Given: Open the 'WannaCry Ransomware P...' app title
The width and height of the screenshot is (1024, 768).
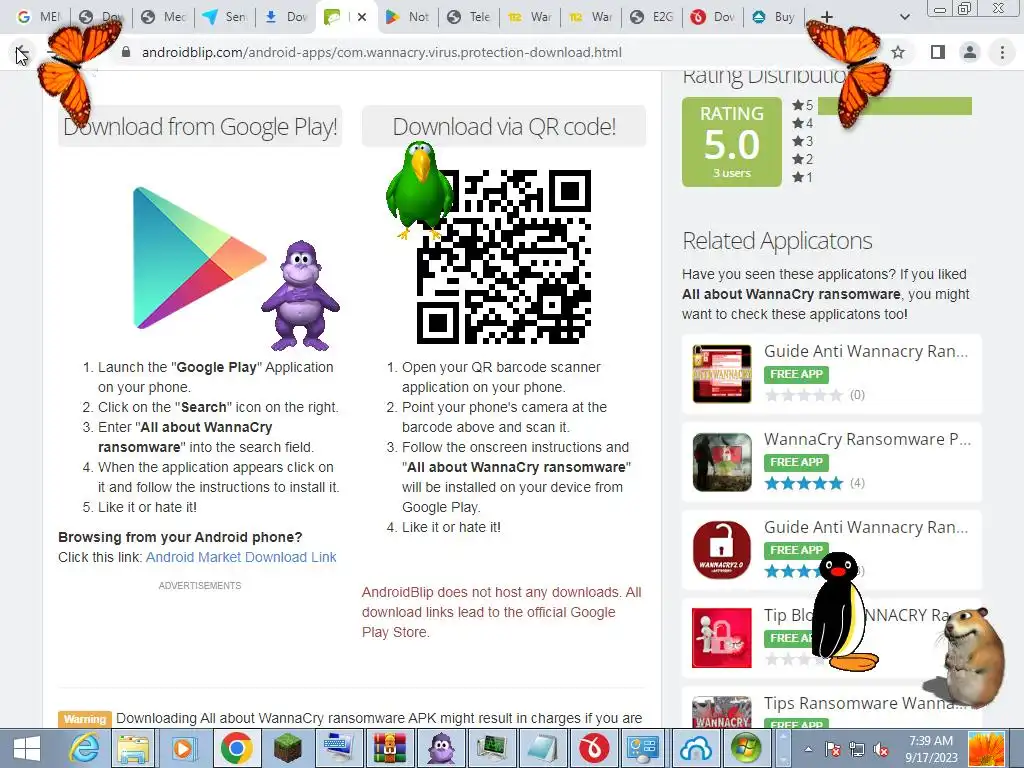Looking at the screenshot, I should (x=867, y=440).
